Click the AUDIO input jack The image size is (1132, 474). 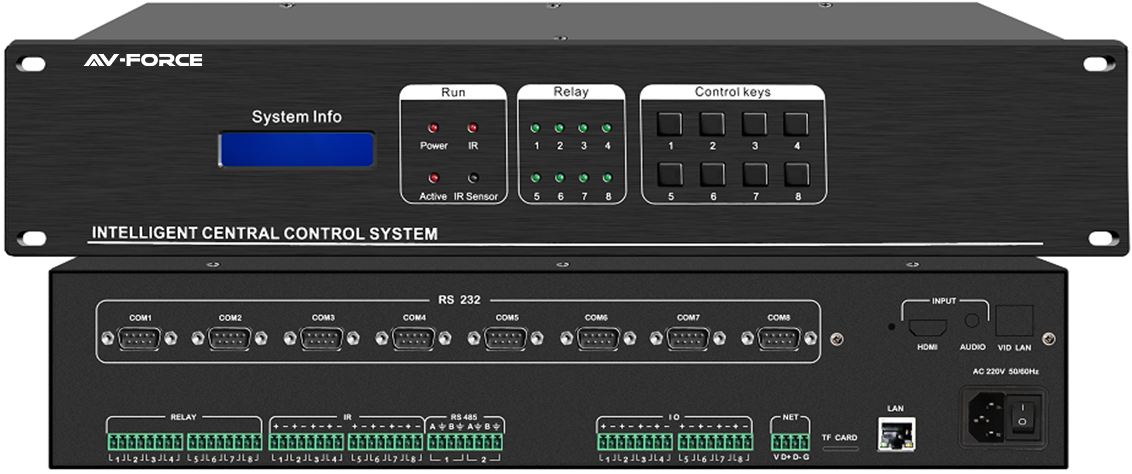971,322
